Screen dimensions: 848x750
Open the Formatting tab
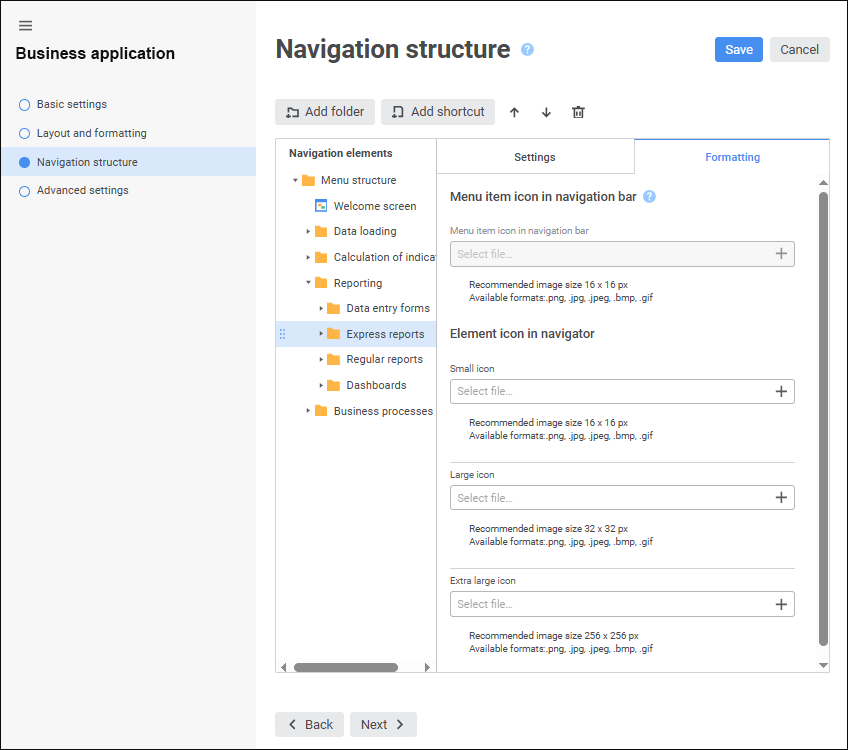click(x=732, y=157)
